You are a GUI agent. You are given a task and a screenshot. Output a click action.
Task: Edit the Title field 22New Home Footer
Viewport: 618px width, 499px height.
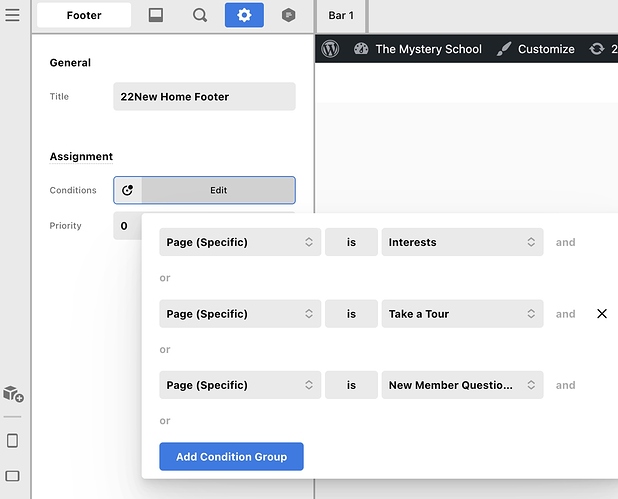204,97
